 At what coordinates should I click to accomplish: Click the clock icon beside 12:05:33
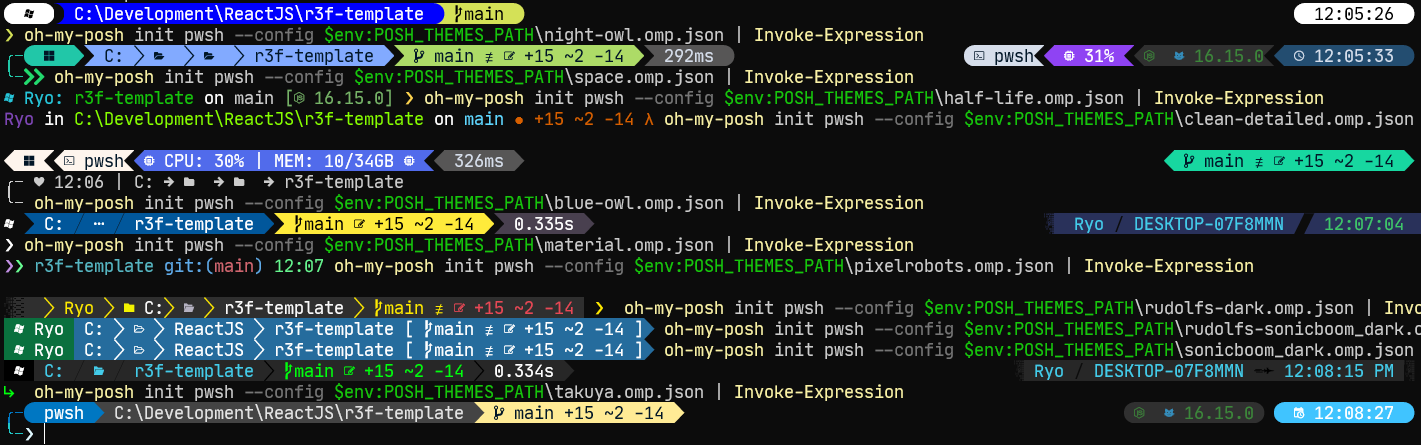click(x=1297, y=56)
